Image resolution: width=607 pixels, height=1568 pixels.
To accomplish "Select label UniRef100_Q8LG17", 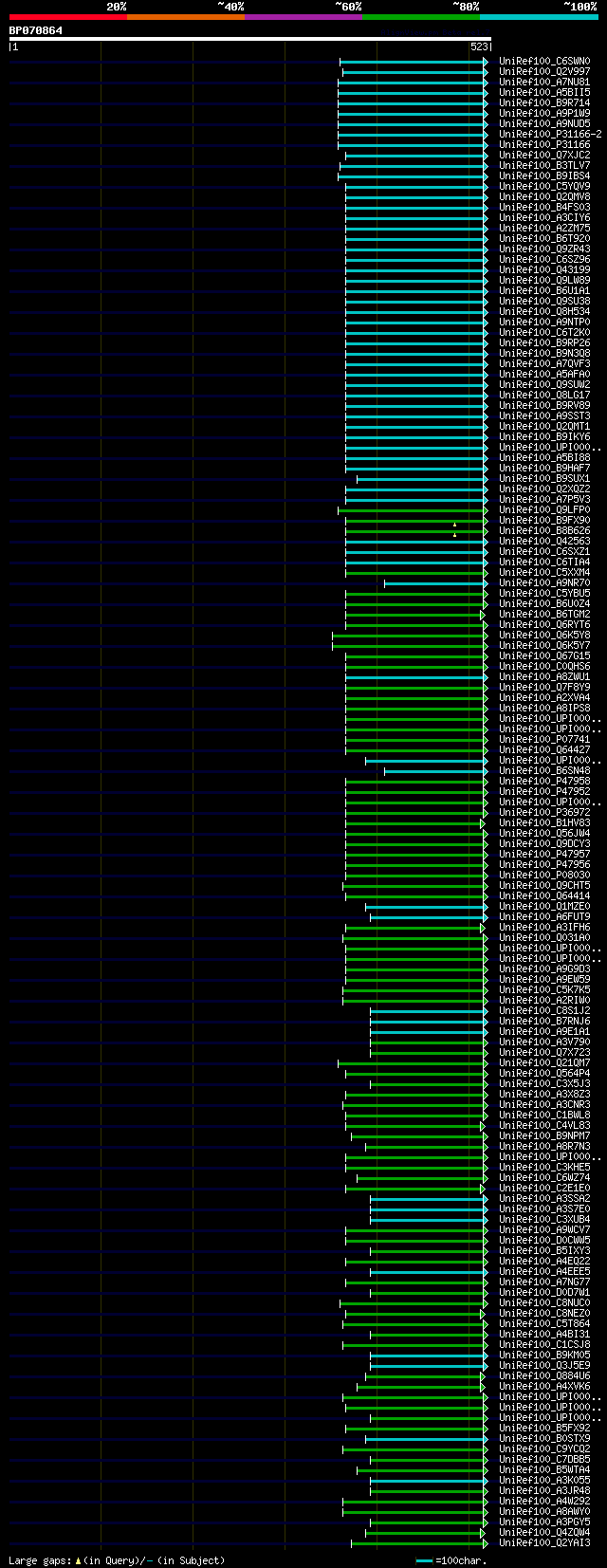I will (x=544, y=396).
